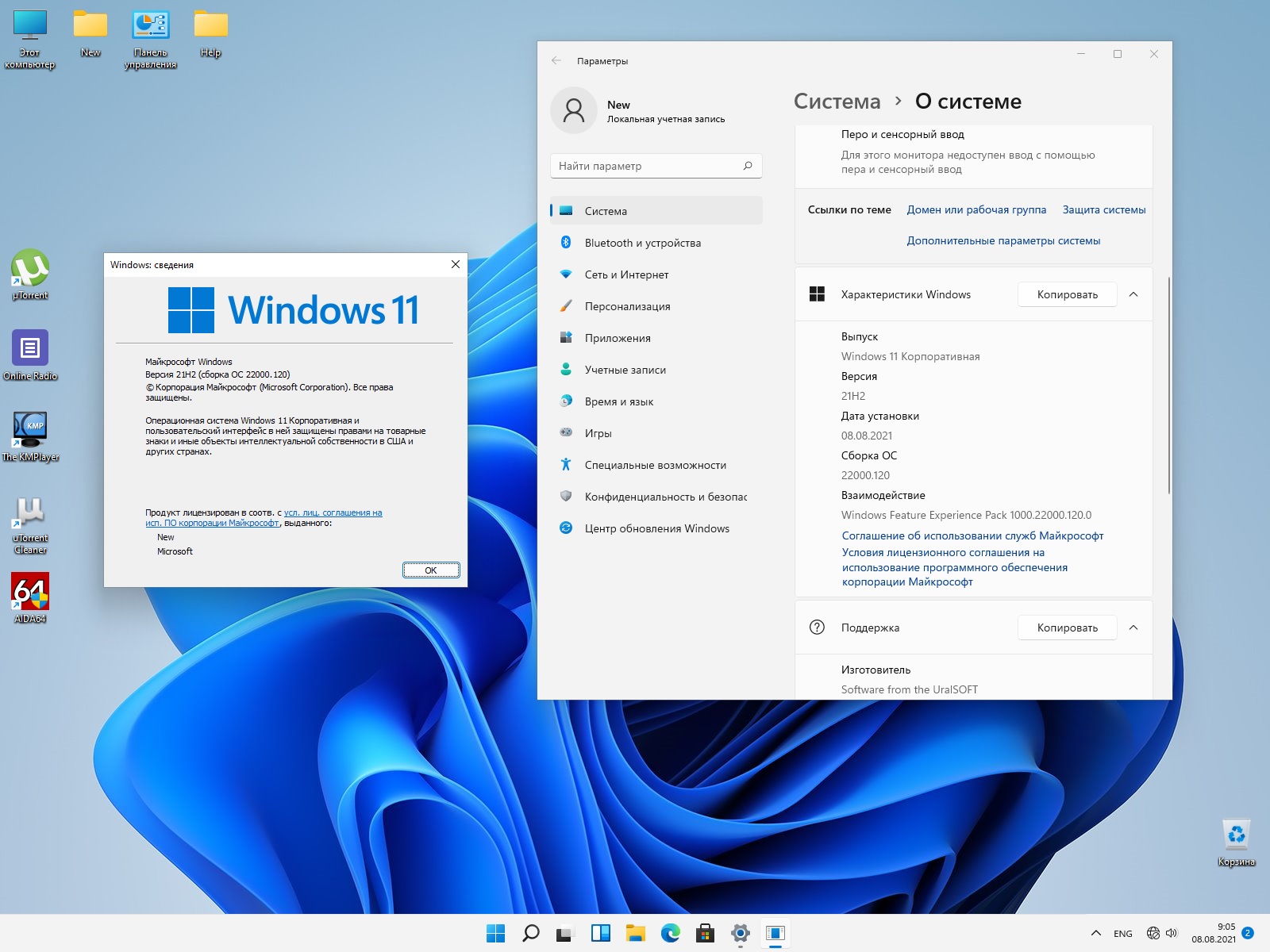Click the Windows logo beside 'Характеристики Windows'
Viewport: 1270px width, 952px height.
pos(817,294)
